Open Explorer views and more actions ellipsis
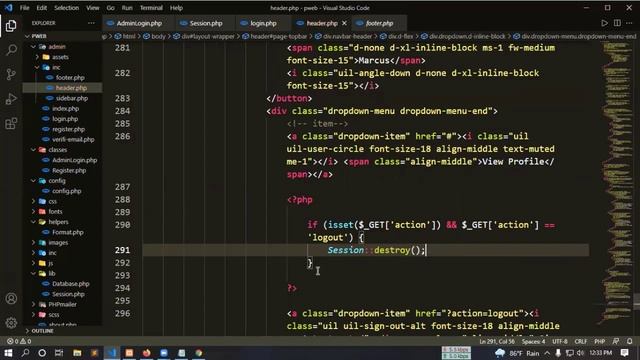This screenshot has width=640, height=360. point(91,23)
